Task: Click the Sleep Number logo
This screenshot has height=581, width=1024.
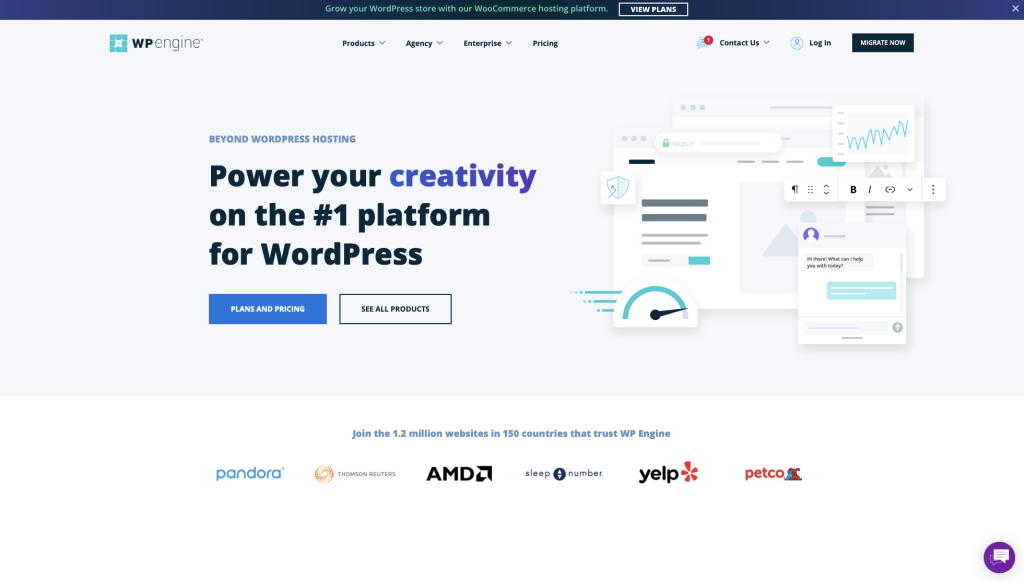Action: (x=564, y=473)
